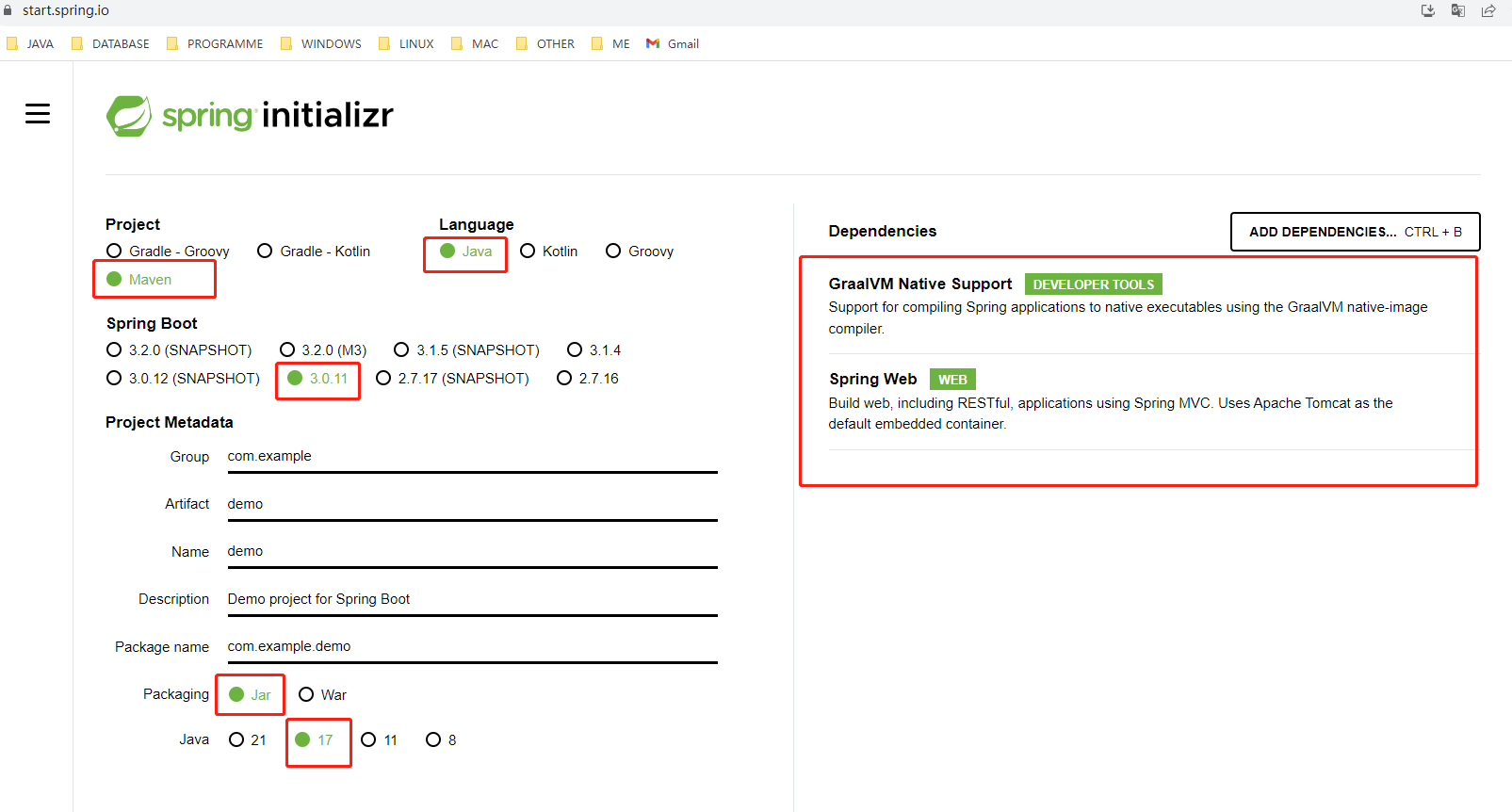Click the Group input field
1512x812 pixels.
pyautogui.click(x=471, y=457)
